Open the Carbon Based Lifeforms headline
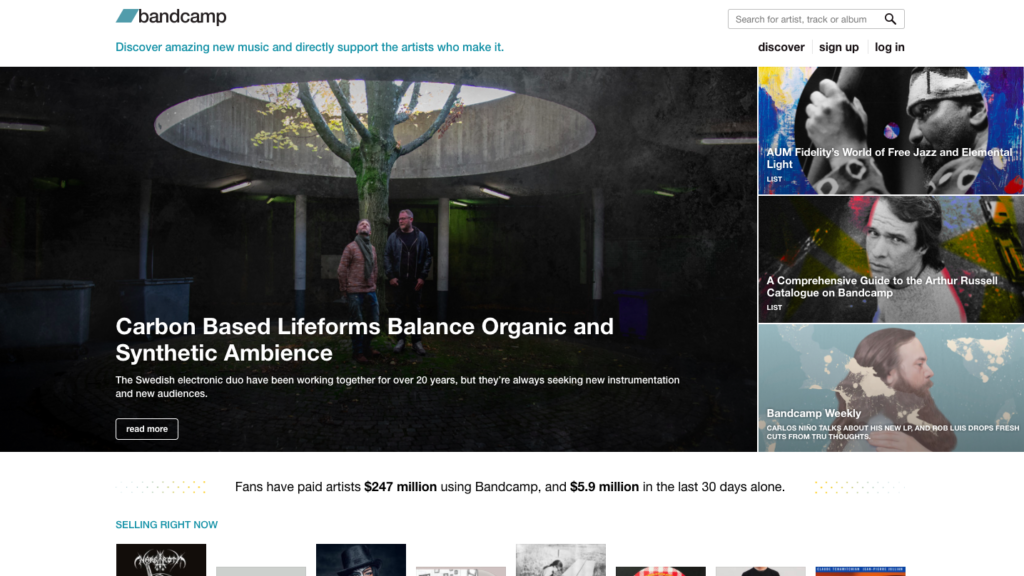Viewport: 1024px width, 576px height. pyautogui.click(x=364, y=340)
